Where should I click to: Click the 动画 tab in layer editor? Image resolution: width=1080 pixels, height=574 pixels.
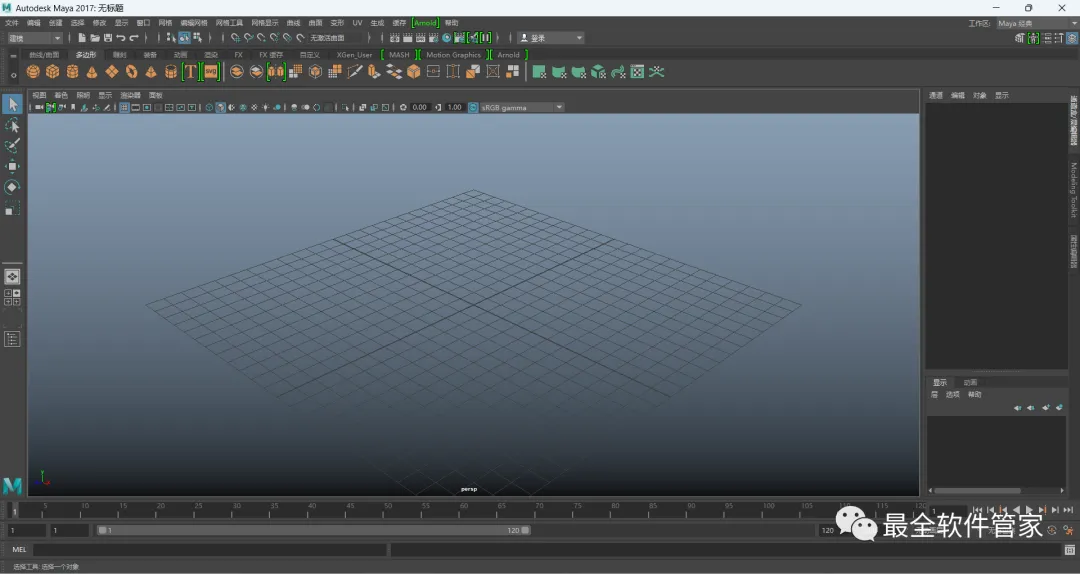pos(970,382)
